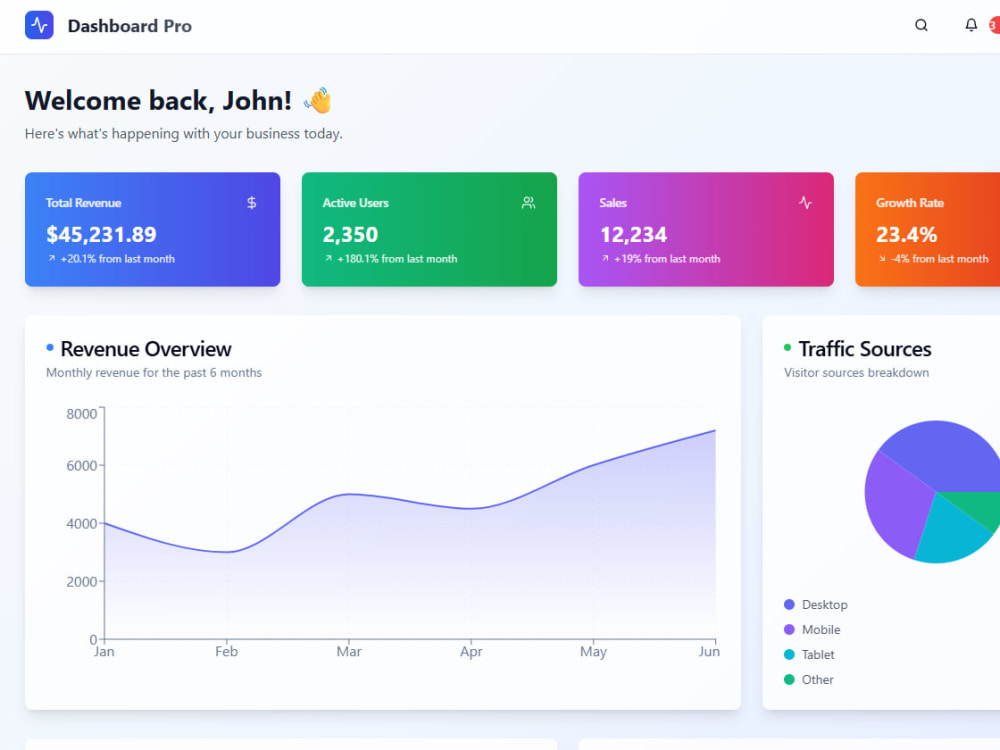Click the Revenue Overview heading
The width and height of the screenshot is (1000, 750).
click(145, 349)
